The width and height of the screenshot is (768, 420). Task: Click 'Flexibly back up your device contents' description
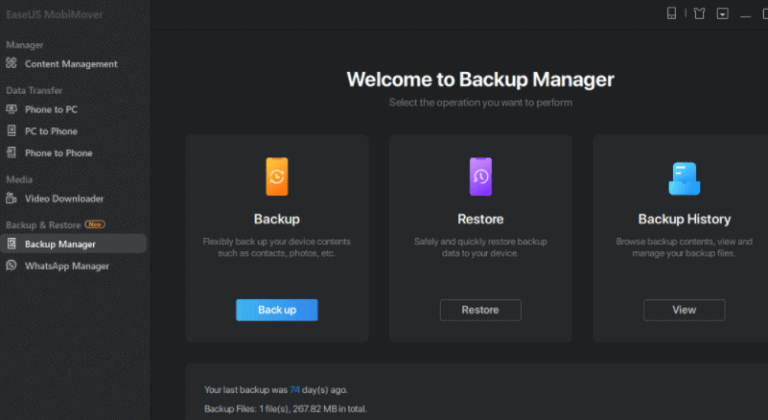tap(277, 247)
